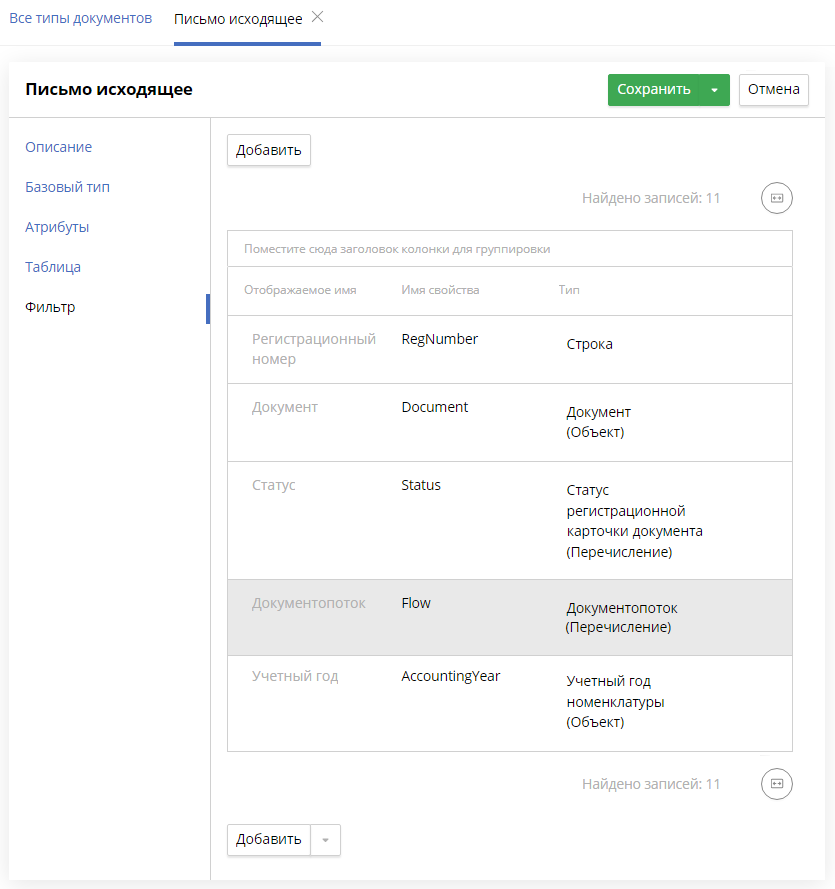Click the Отмена button
Viewport: 835px width, 889px height.
[773, 90]
